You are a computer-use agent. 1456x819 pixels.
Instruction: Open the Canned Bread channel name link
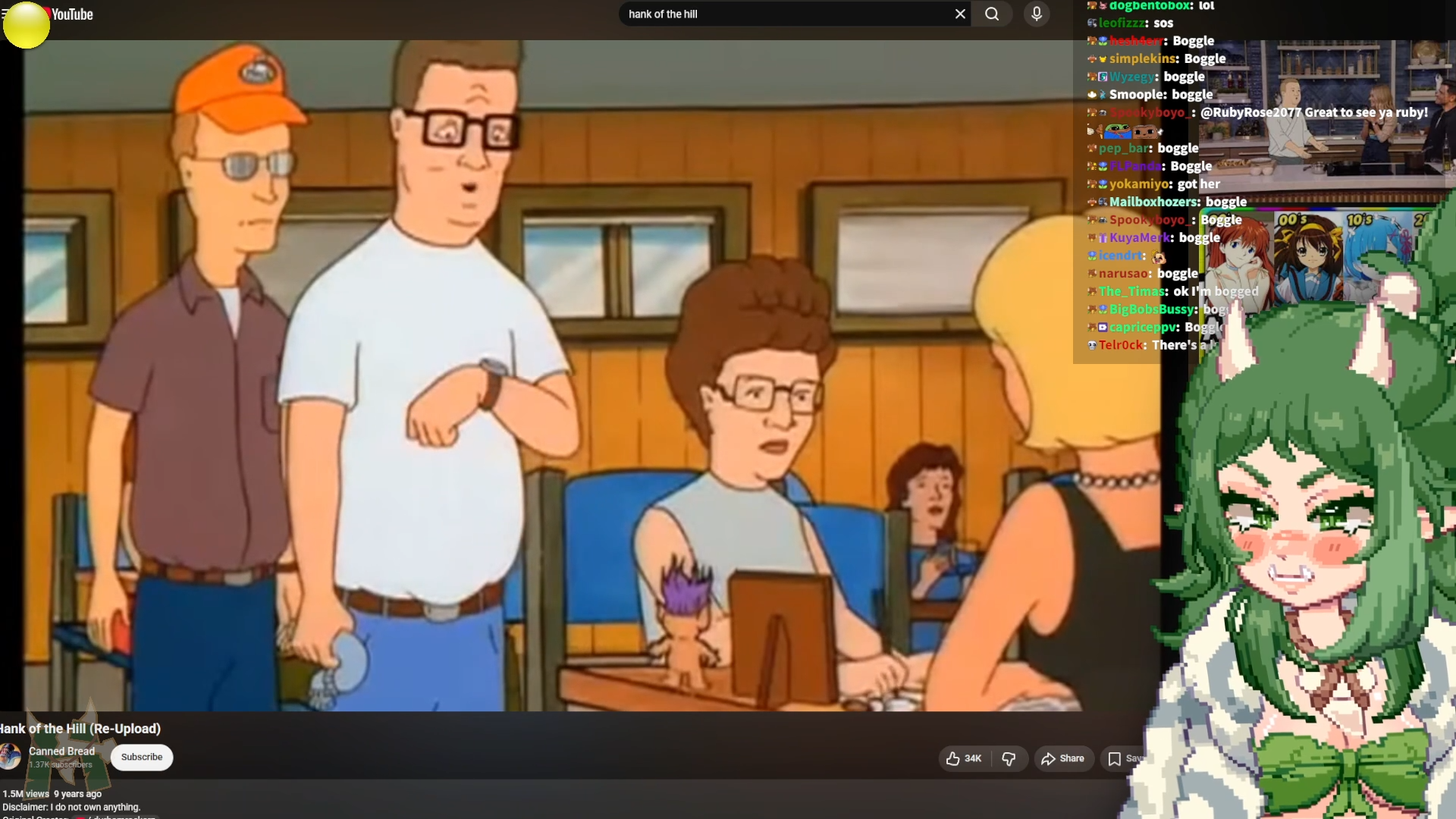pos(61,751)
